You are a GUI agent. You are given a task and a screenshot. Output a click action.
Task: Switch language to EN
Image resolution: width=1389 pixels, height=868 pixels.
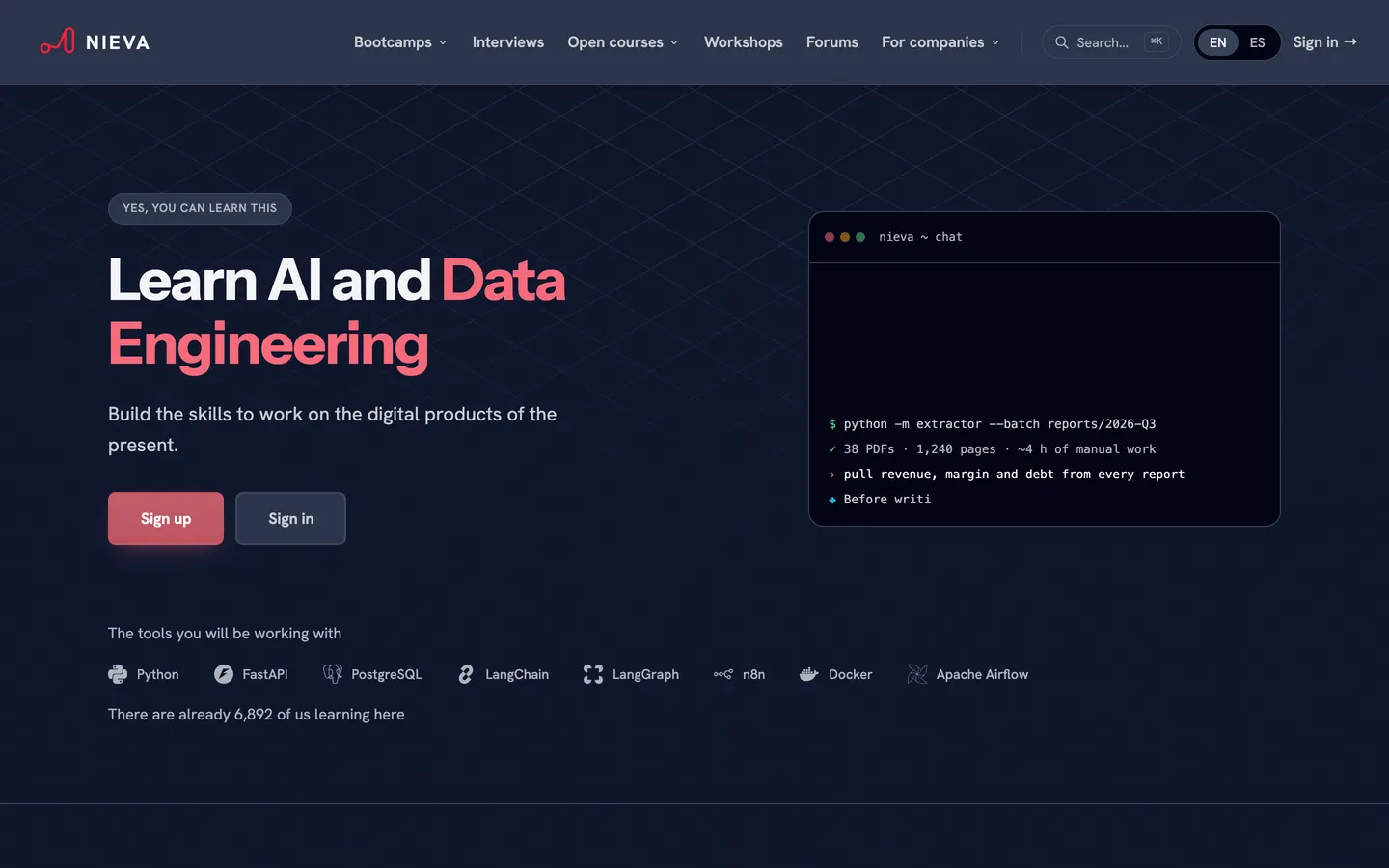(1218, 42)
